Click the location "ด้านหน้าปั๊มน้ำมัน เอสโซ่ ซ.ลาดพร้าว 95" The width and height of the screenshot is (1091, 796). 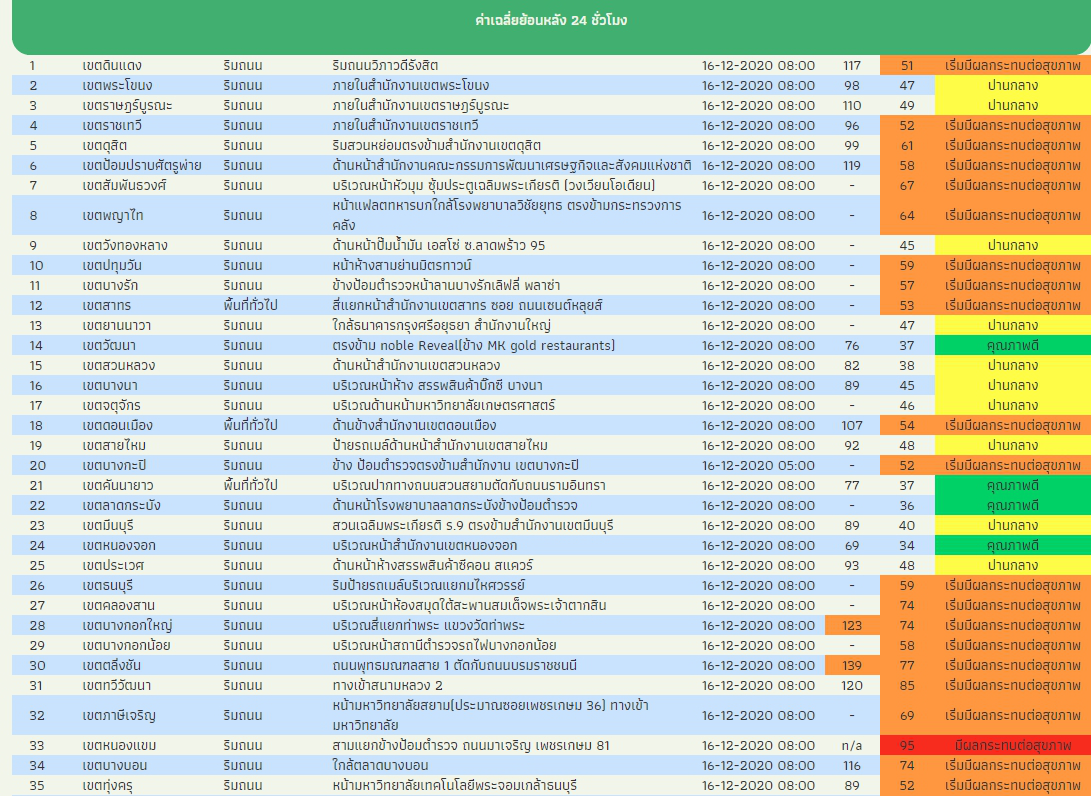[438, 246]
